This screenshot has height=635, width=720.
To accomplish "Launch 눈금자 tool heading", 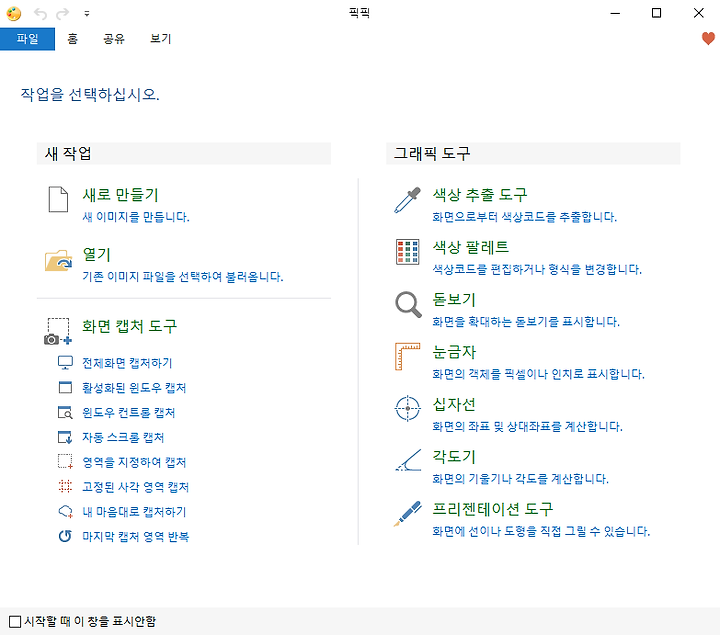I will (454, 352).
